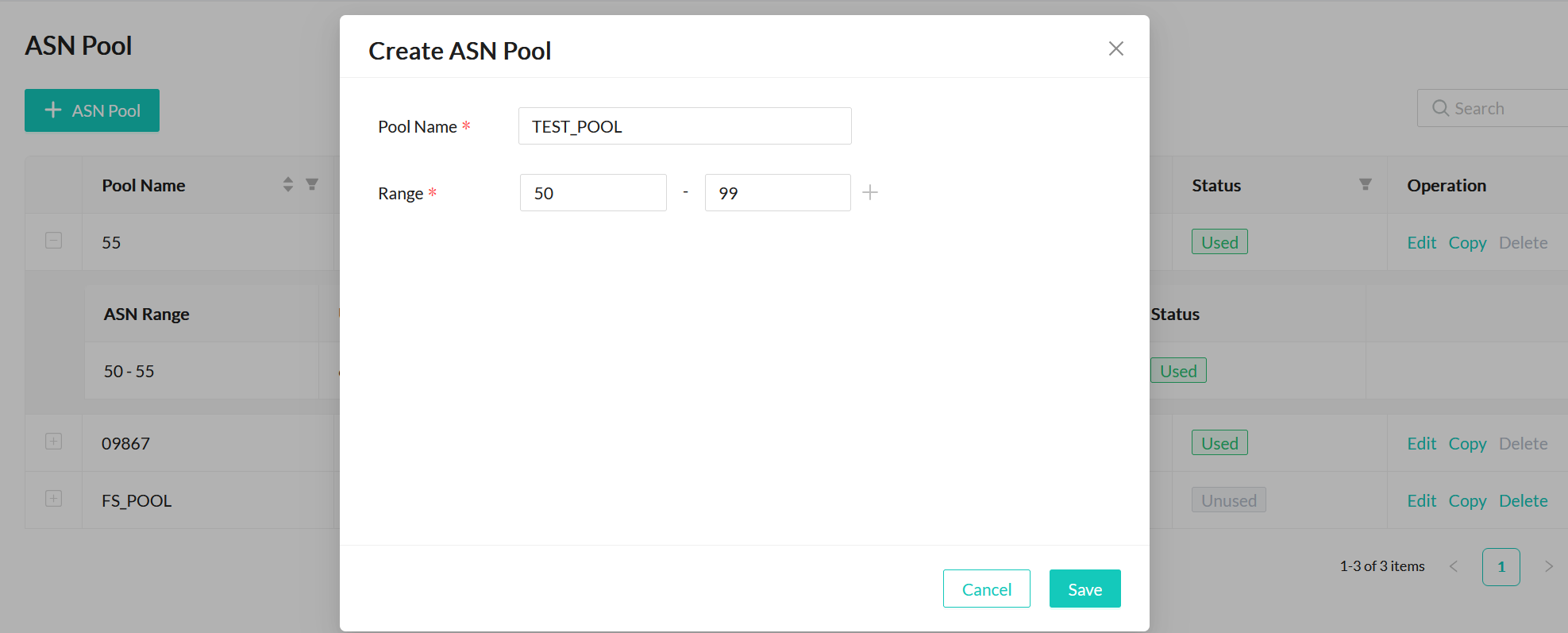This screenshot has height=633, width=1568.
Task: Delete the FS_POOL entry
Action: click(1523, 501)
